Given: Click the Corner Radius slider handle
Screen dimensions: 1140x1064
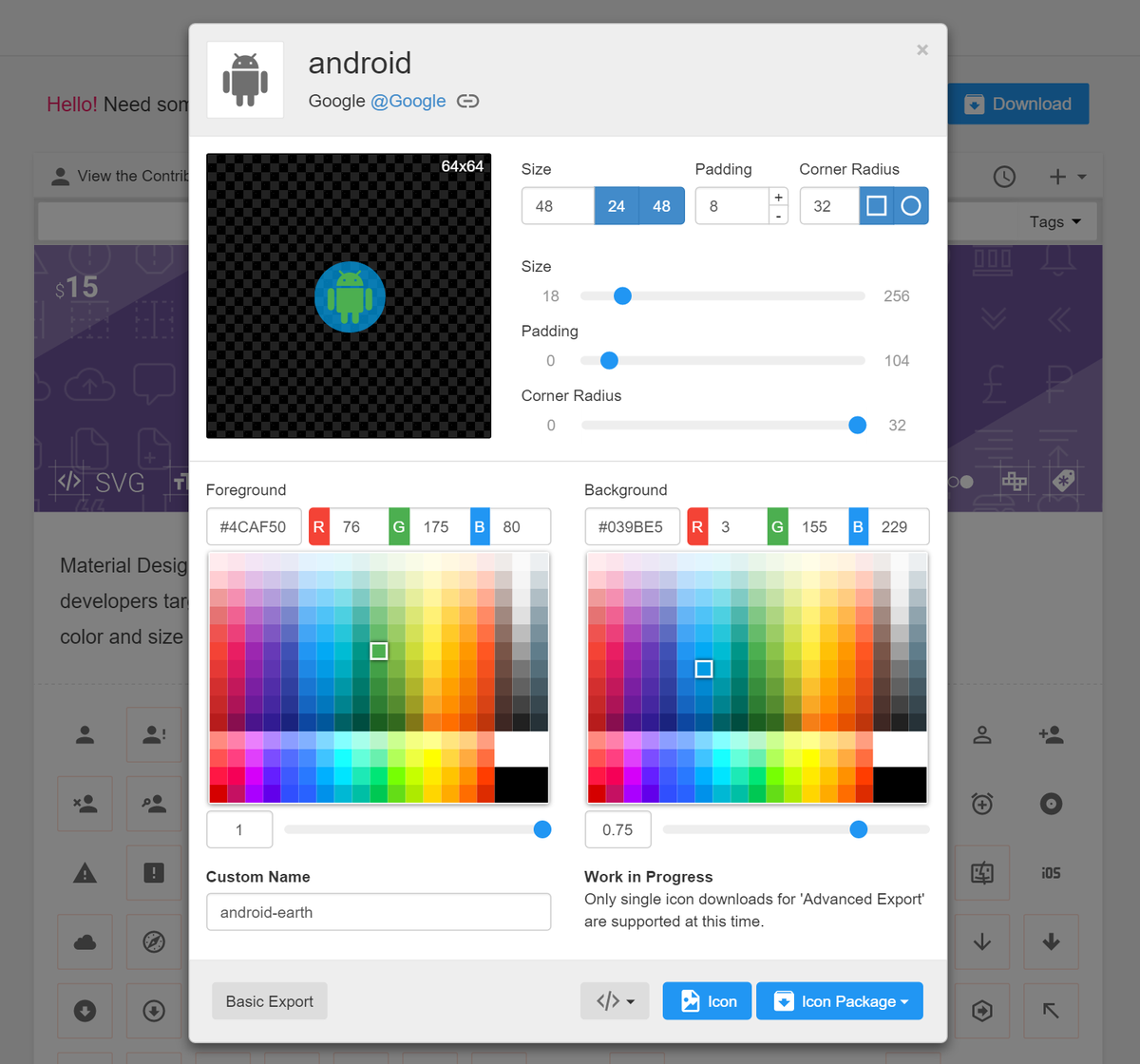Looking at the screenshot, I should 857,426.
